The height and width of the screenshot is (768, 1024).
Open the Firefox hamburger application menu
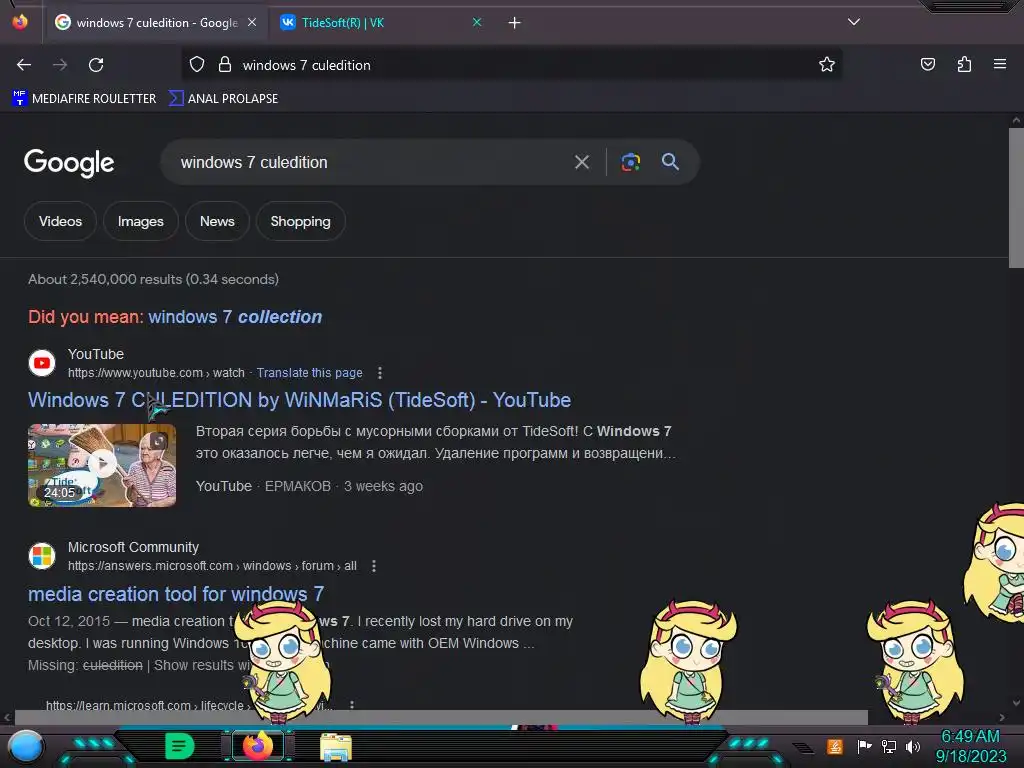pos(999,64)
